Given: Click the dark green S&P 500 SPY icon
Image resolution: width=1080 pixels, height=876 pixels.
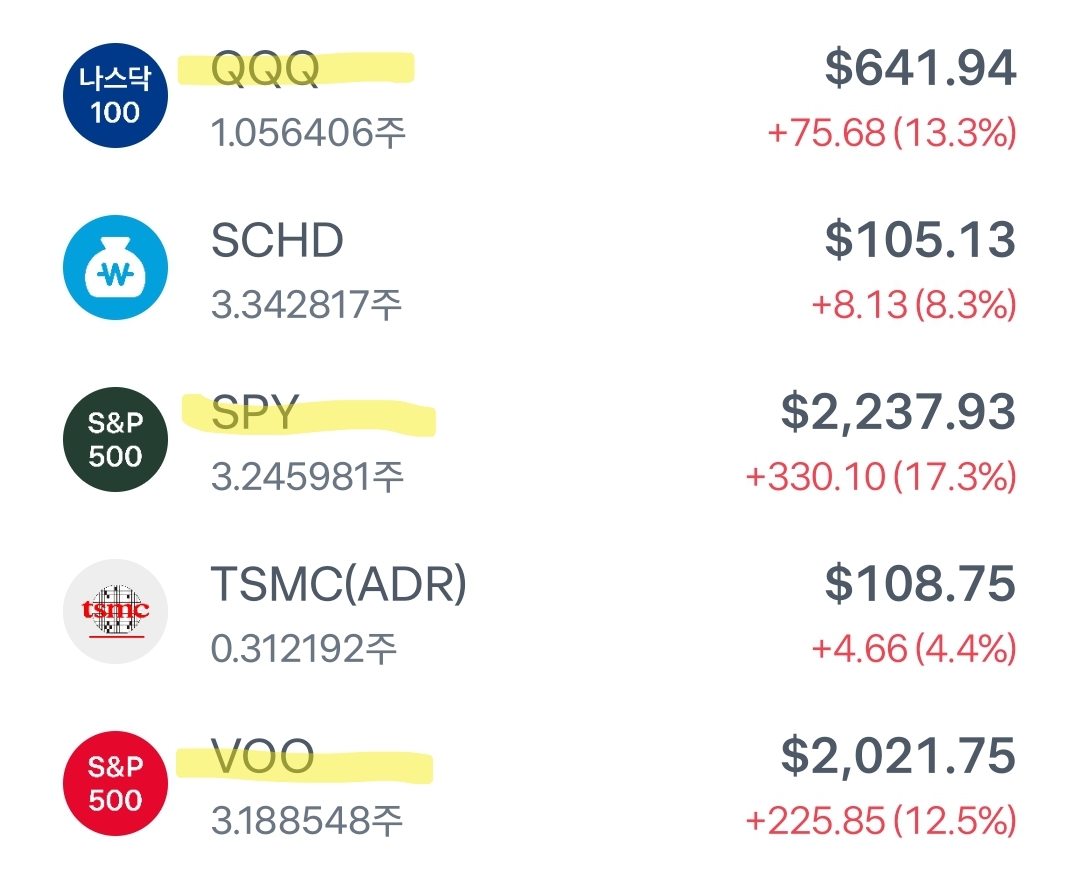Looking at the screenshot, I should tap(115, 440).
